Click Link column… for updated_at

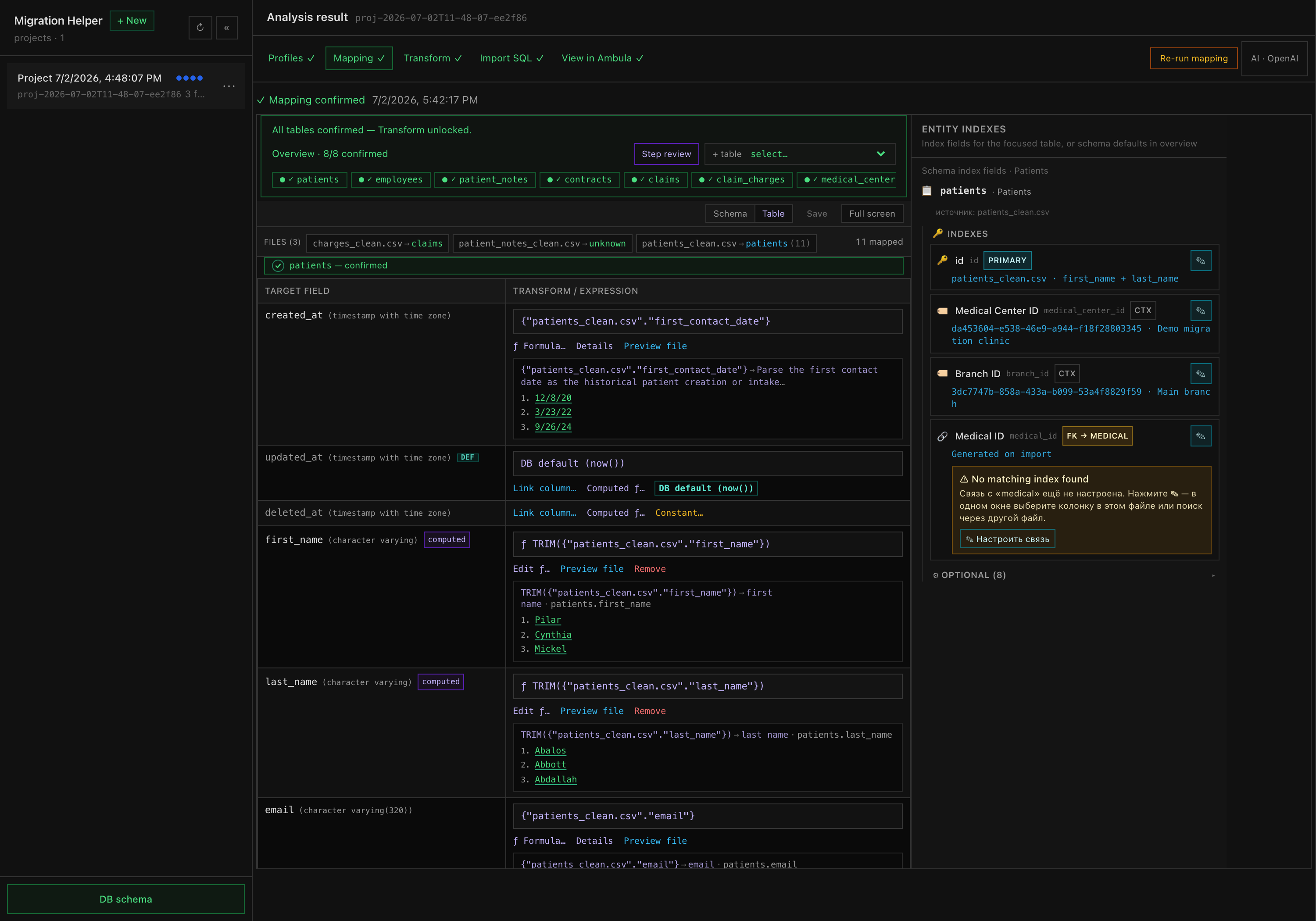click(544, 488)
